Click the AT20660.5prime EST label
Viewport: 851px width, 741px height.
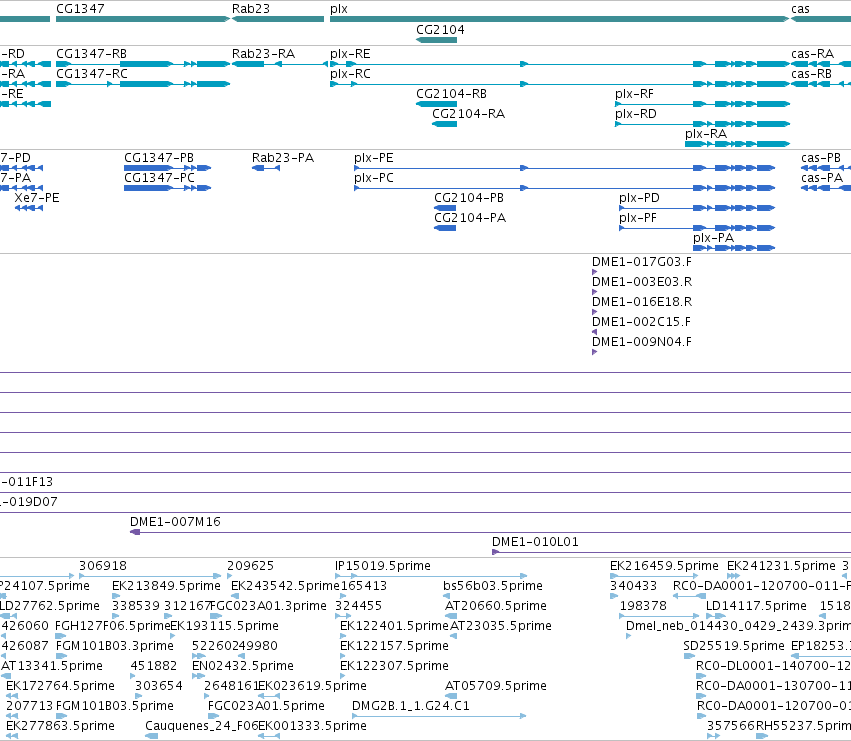click(x=496, y=606)
